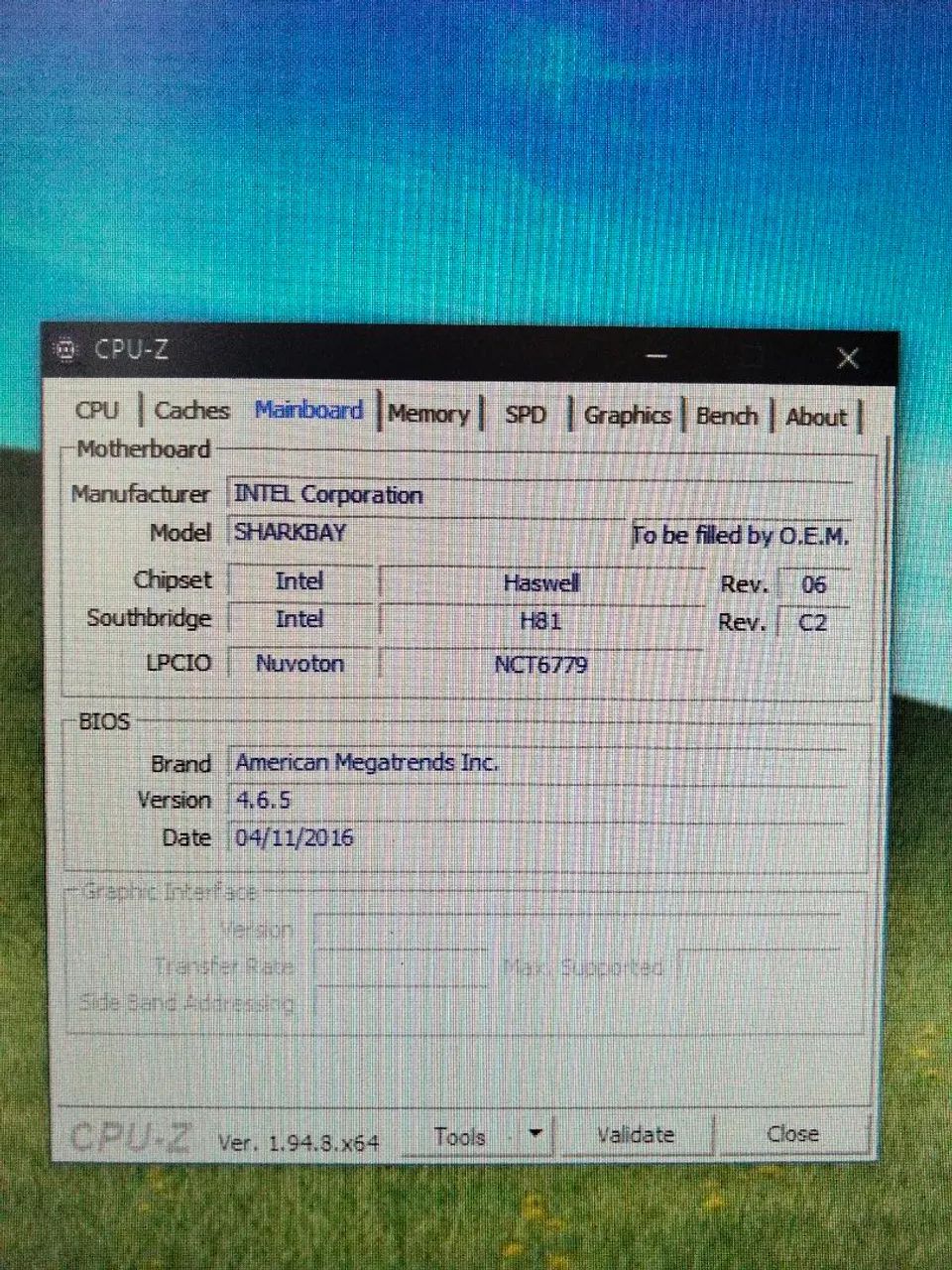Open the Bench tab
The image size is (952, 1270).
tap(727, 416)
